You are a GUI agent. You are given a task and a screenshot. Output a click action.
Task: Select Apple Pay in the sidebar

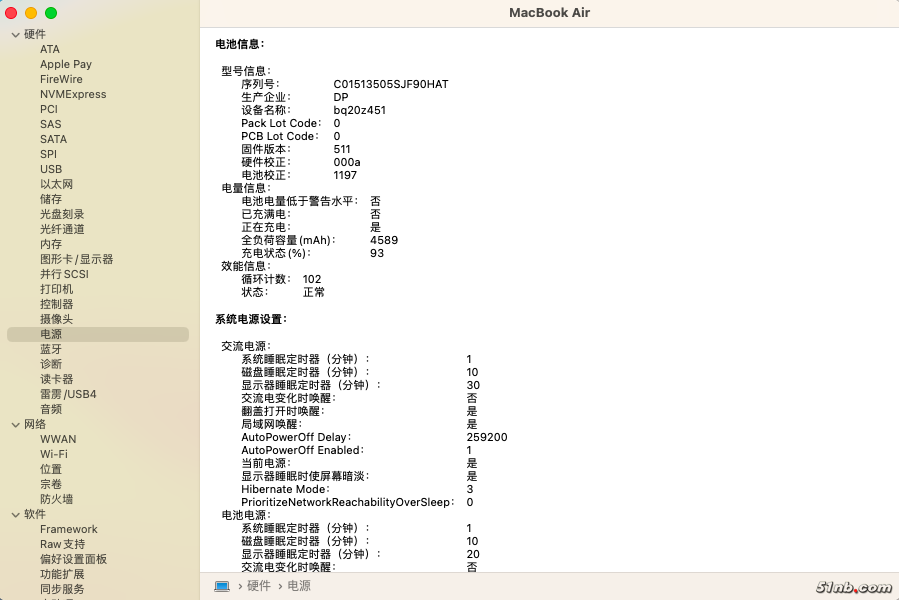pos(66,64)
